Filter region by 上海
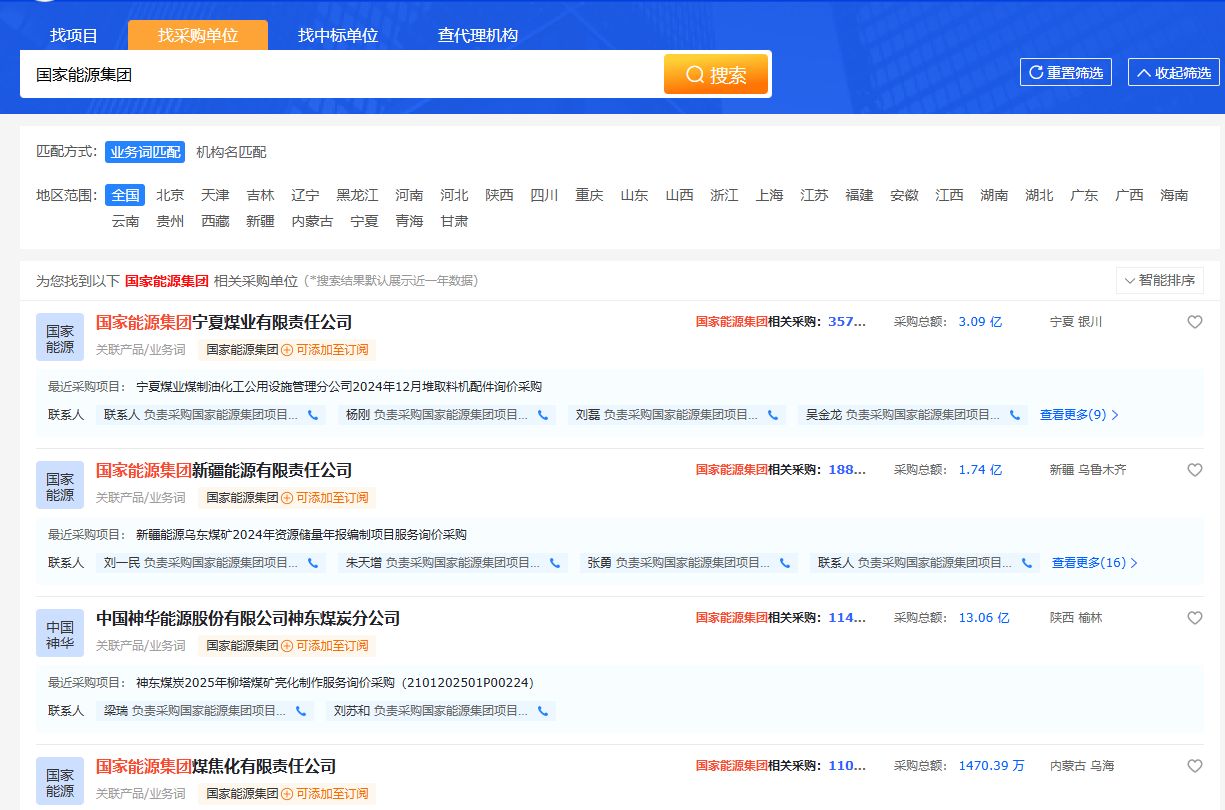 769,195
